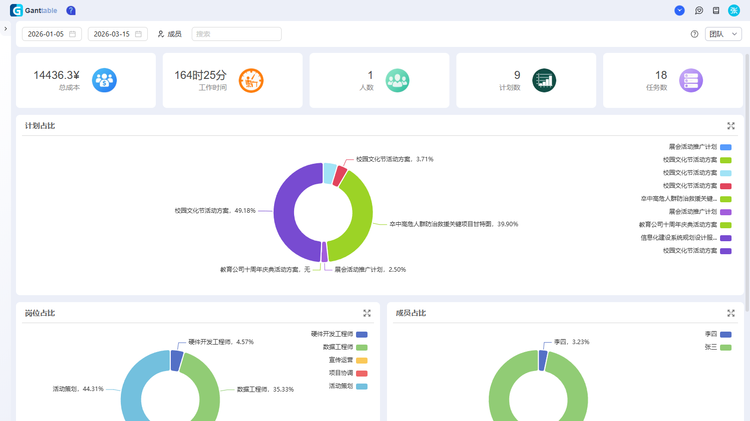Open the 团队 dropdown
The height and width of the screenshot is (421, 750).
tap(723, 34)
